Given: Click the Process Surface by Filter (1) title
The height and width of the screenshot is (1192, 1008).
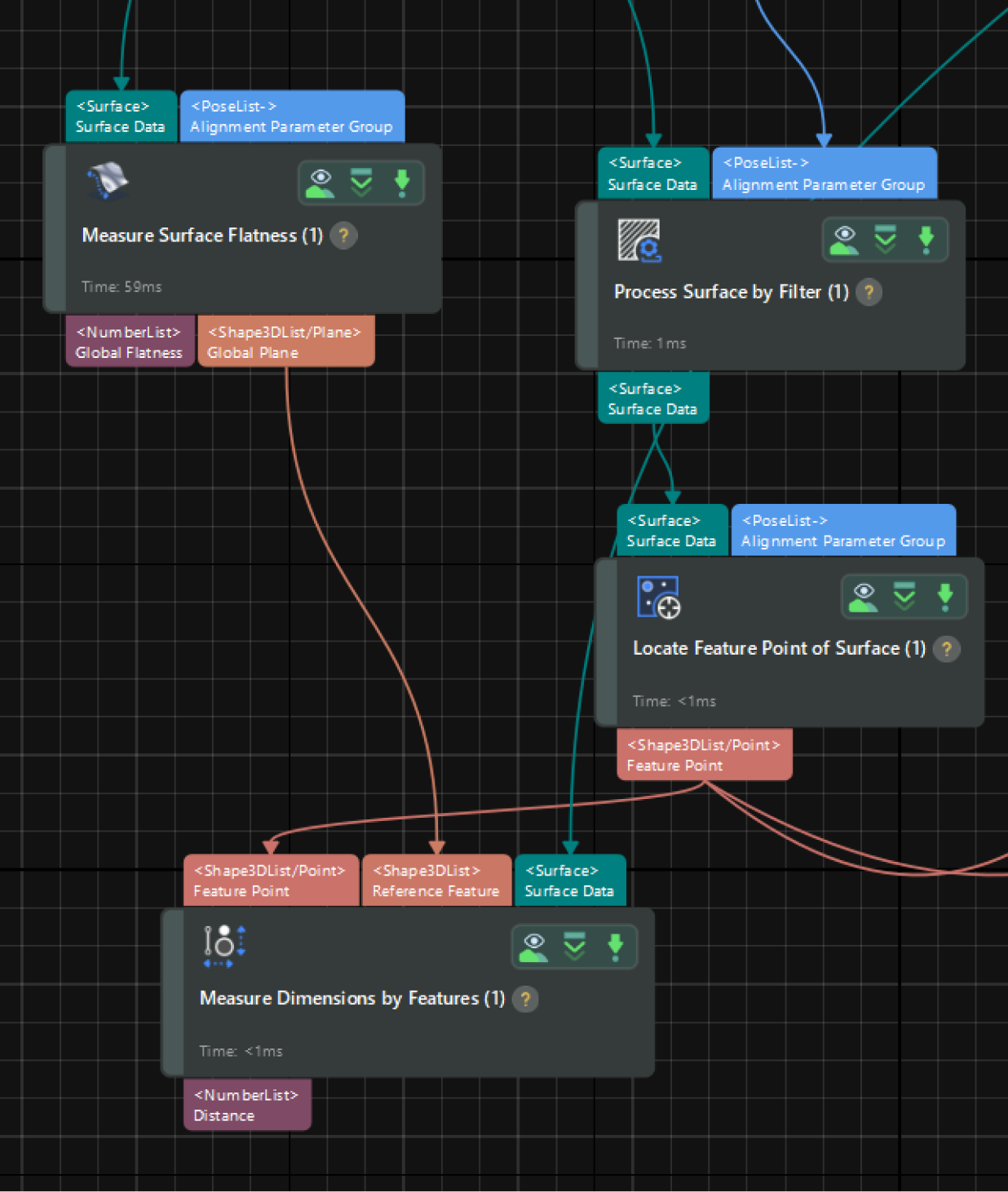Looking at the screenshot, I should [x=732, y=292].
